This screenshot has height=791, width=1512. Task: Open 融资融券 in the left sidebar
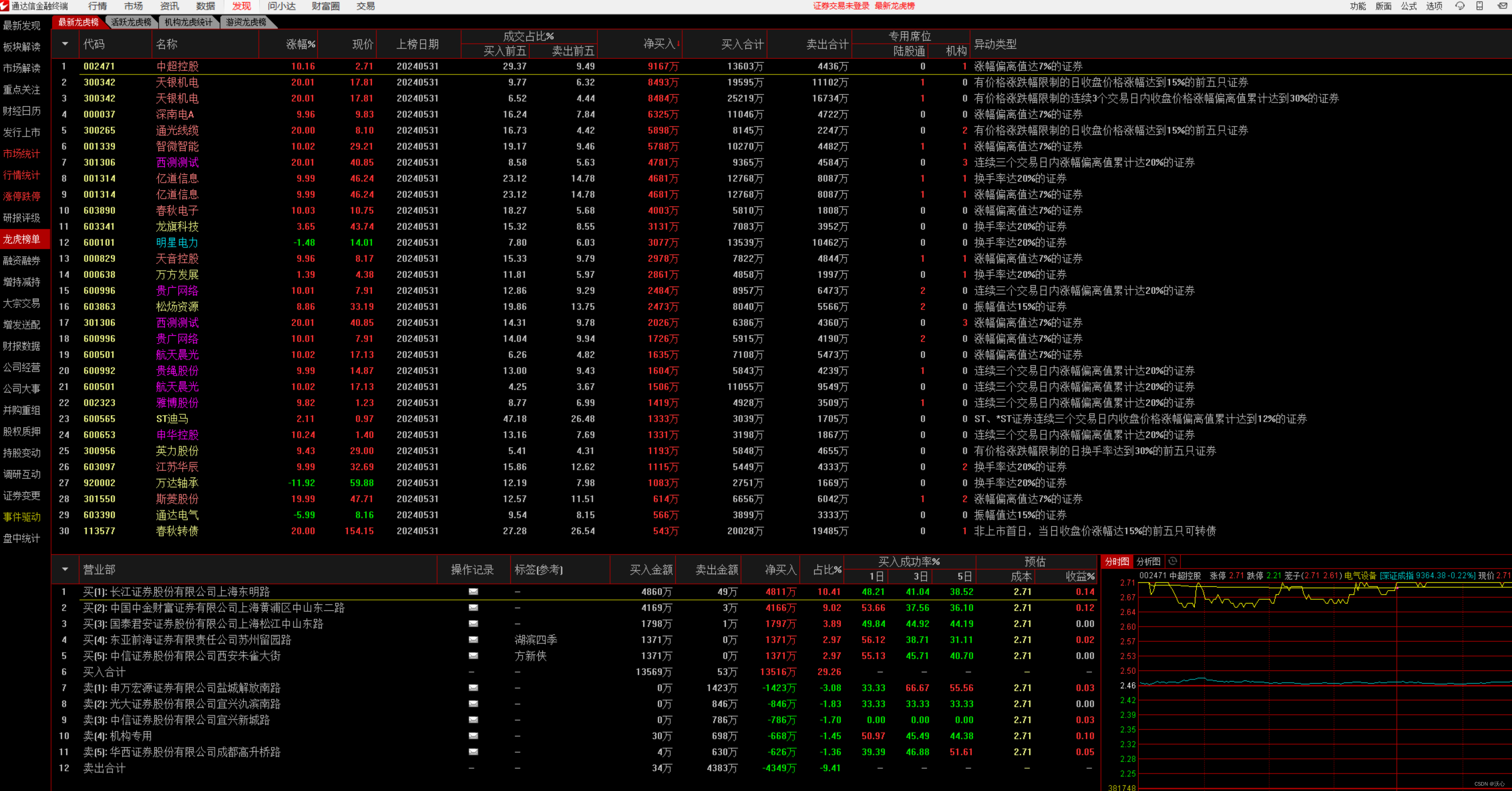click(22, 260)
